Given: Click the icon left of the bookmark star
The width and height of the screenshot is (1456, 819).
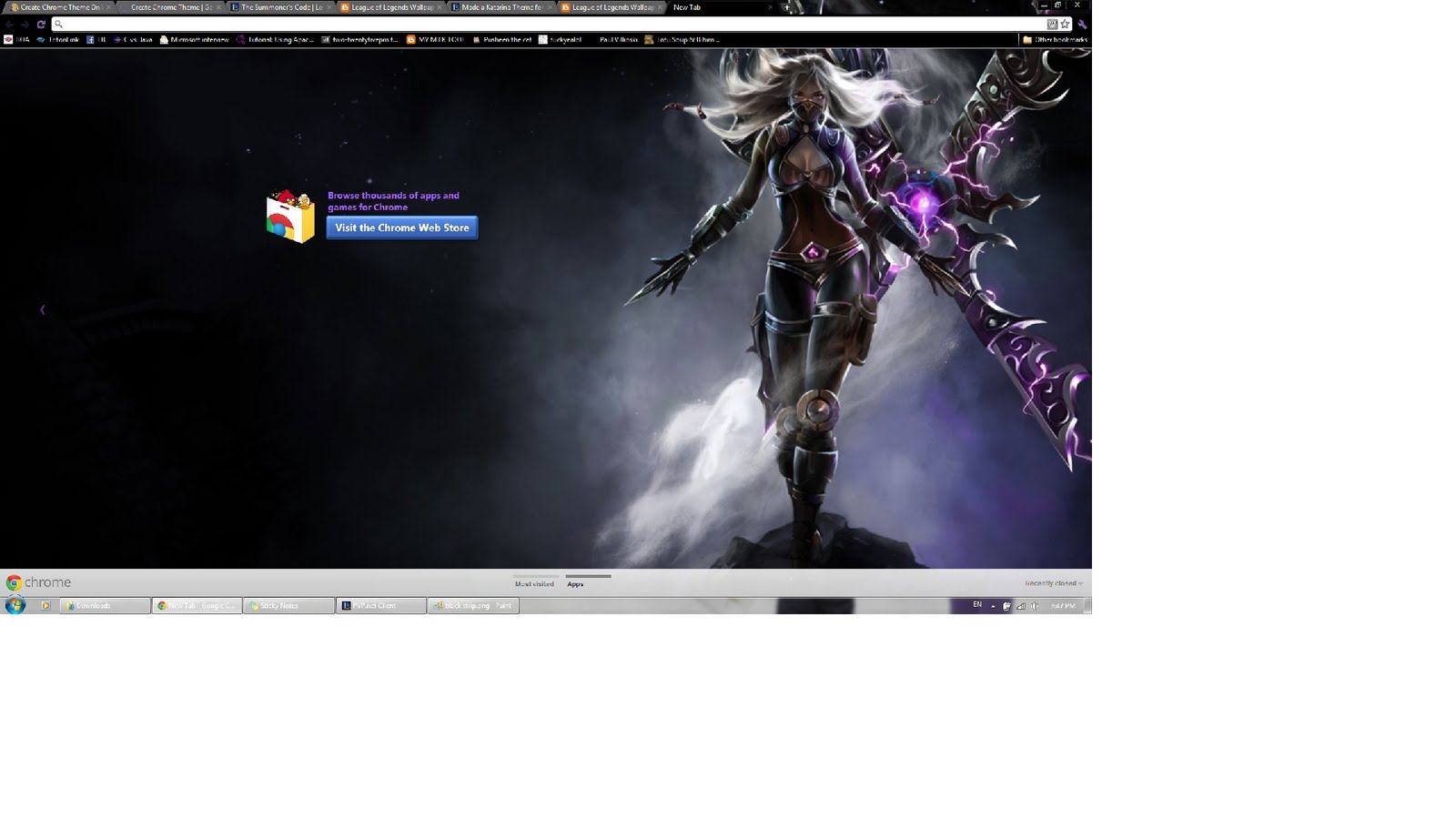Looking at the screenshot, I should 1052,25.
